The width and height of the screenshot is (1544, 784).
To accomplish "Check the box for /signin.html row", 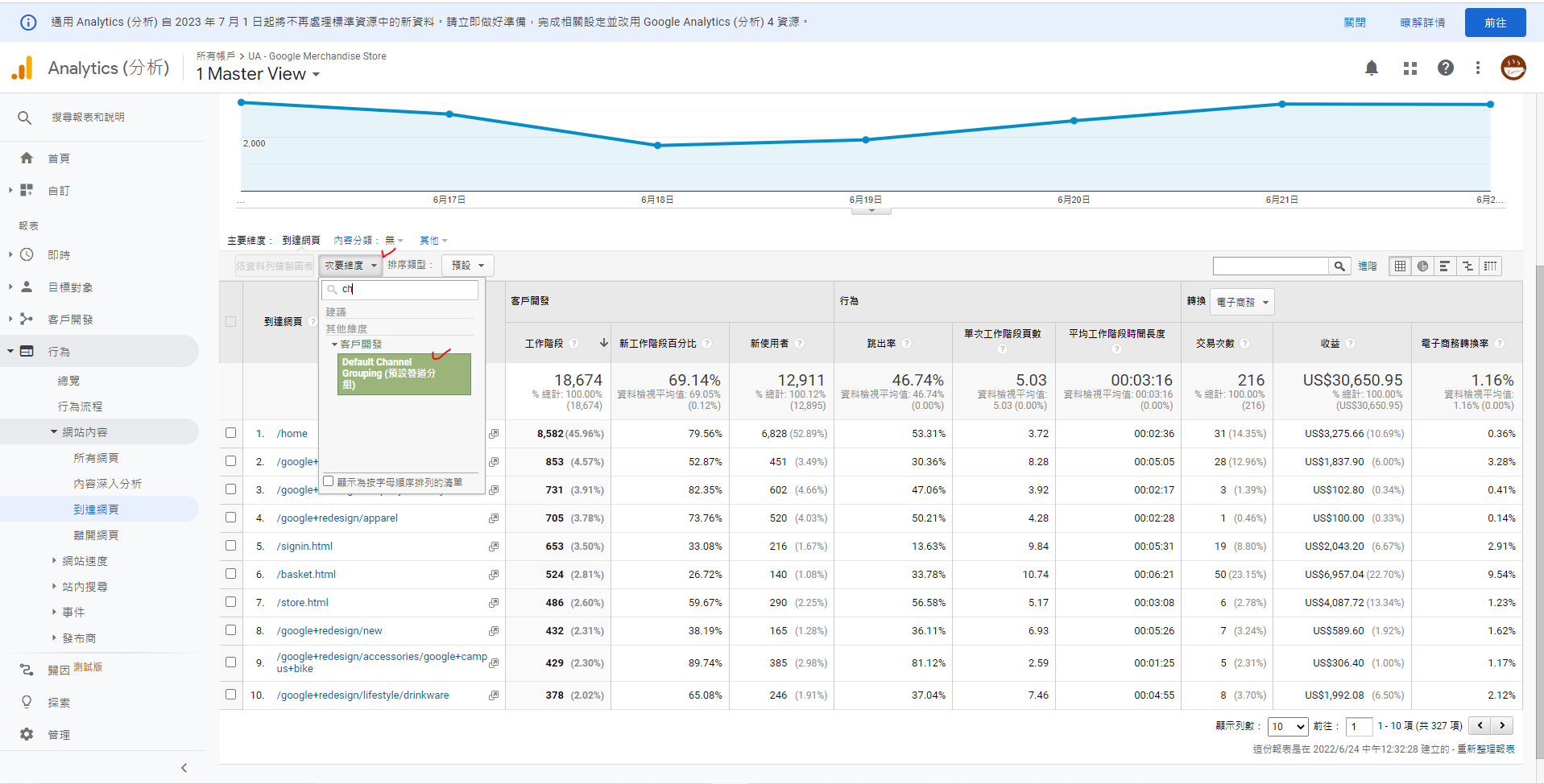I will click(x=230, y=546).
